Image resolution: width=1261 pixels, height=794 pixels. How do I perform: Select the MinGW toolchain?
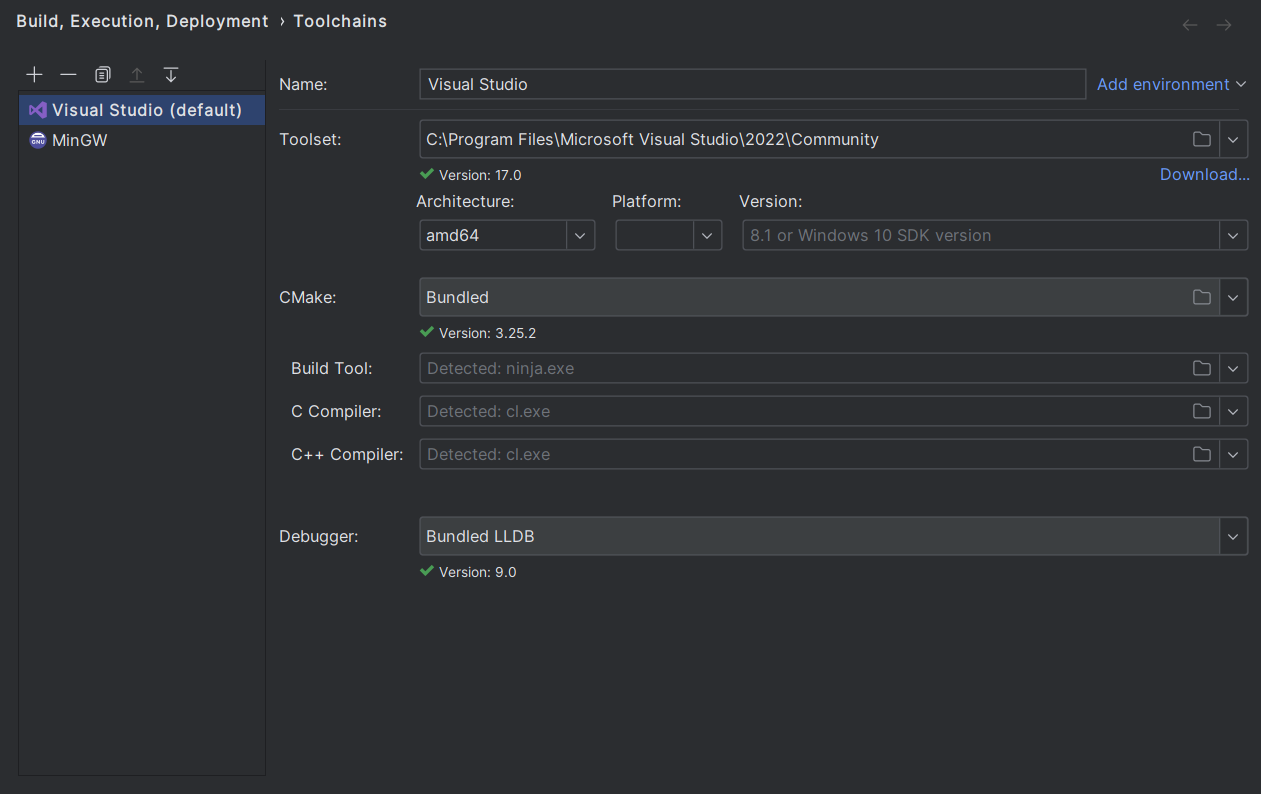coord(142,140)
